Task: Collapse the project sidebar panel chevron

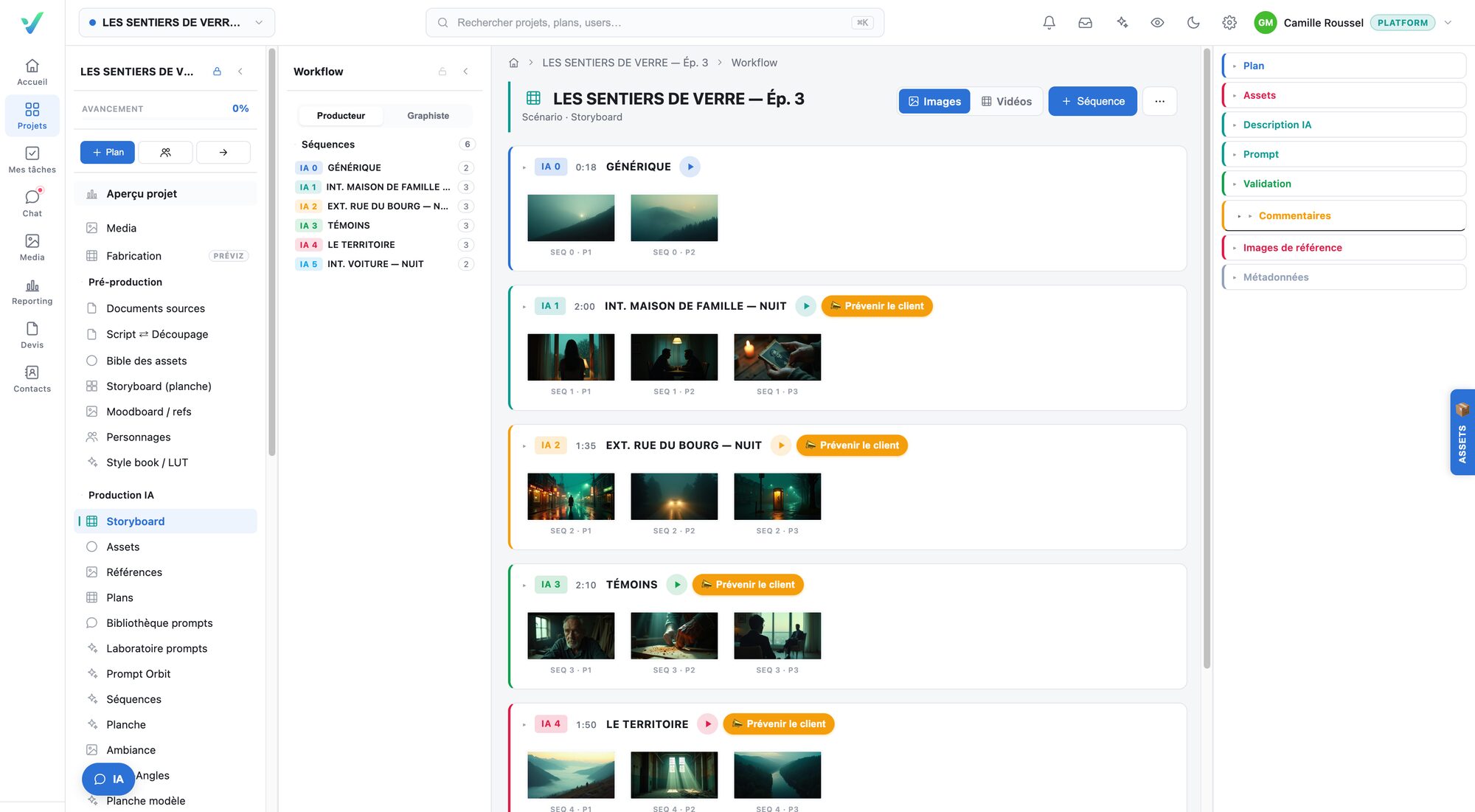Action: (240, 72)
